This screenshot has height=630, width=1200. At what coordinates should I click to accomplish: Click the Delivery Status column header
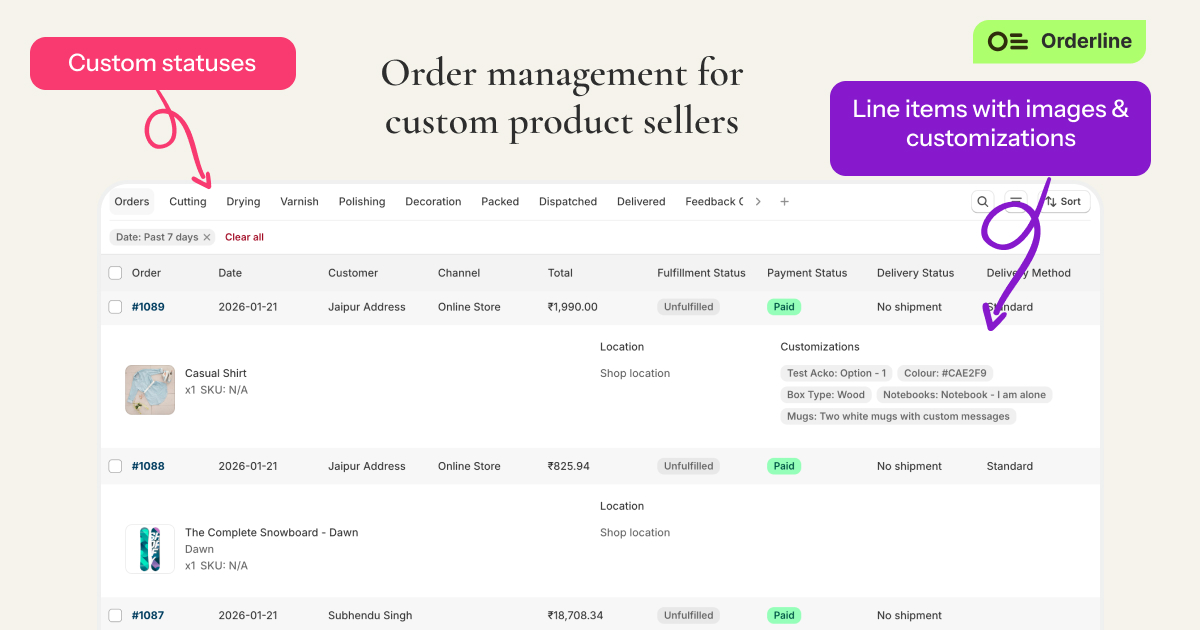pos(915,273)
